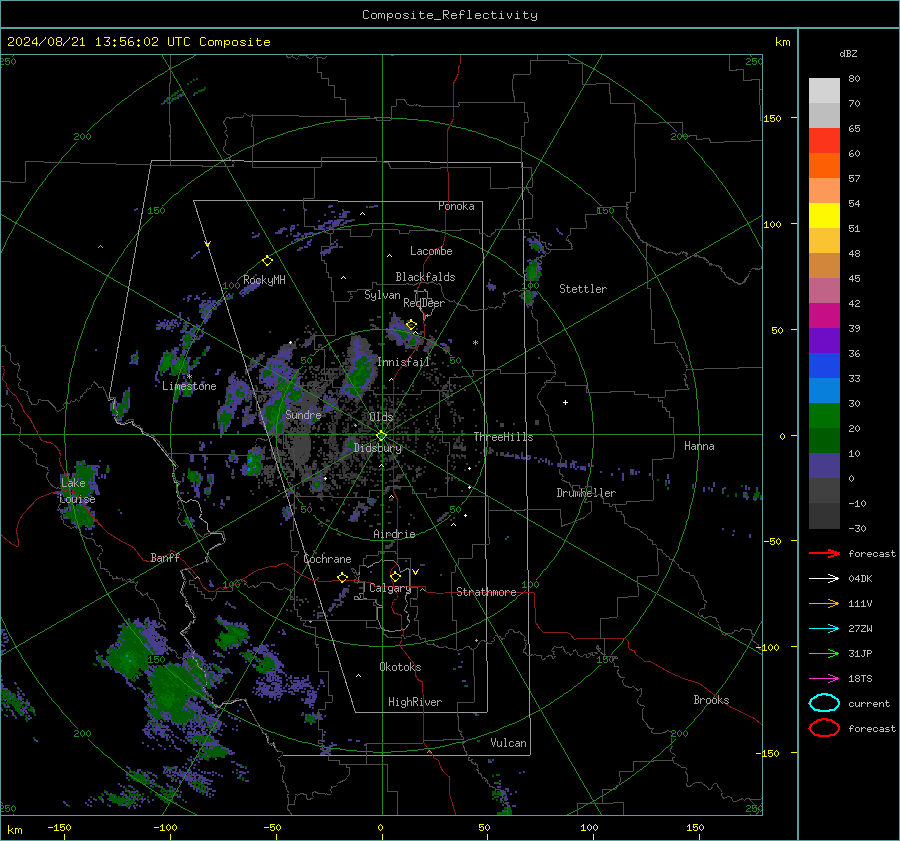Click the yellow diamond at the radar center
The height and width of the screenshot is (841, 900).
(381, 435)
